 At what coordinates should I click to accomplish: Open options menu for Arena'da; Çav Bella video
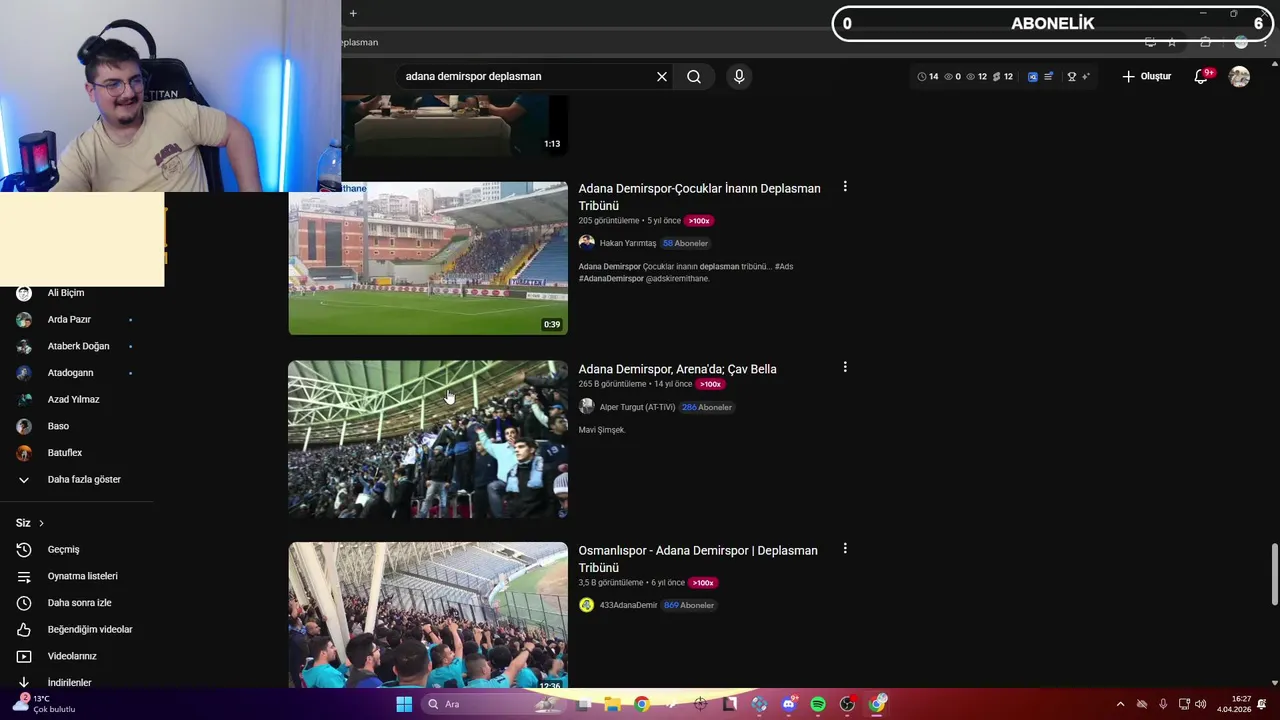pyautogui.click(x=845, y=367)
